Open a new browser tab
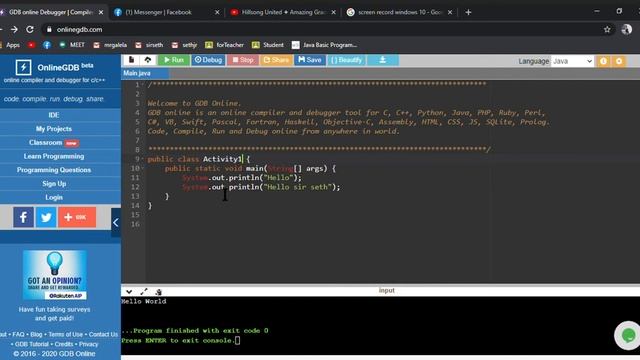The image size is (640, 360). point(468,12)
